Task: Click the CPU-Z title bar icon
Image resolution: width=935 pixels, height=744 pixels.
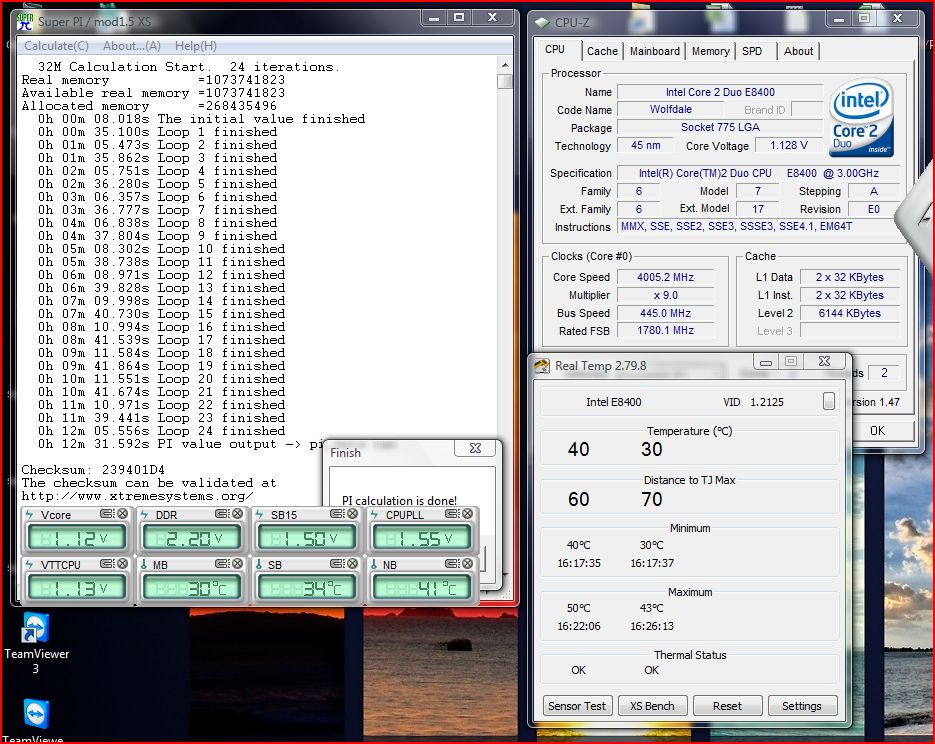Action: 541,23
